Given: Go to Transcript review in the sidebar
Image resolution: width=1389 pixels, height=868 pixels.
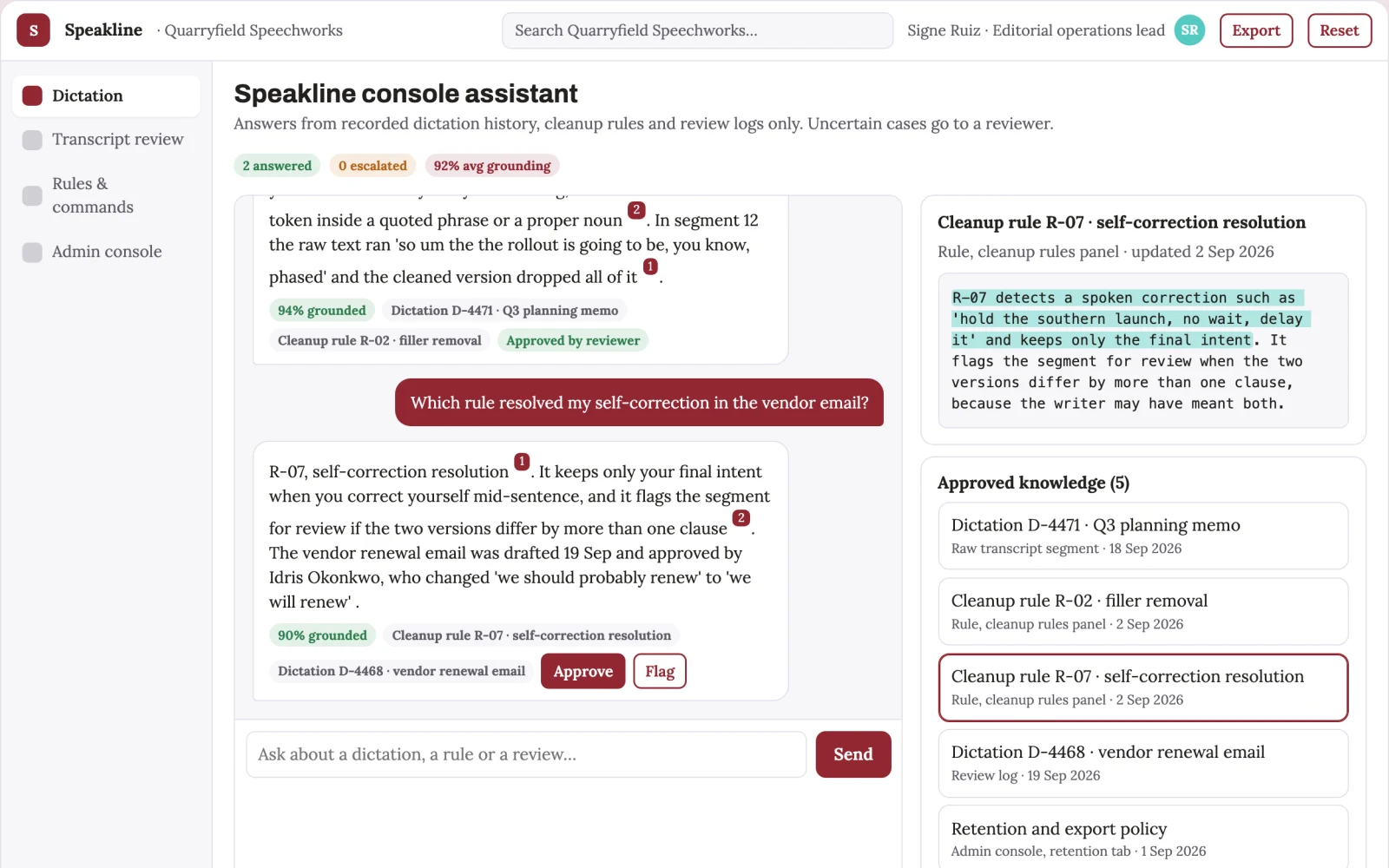Looking at the screenshot, I should 106,140.
